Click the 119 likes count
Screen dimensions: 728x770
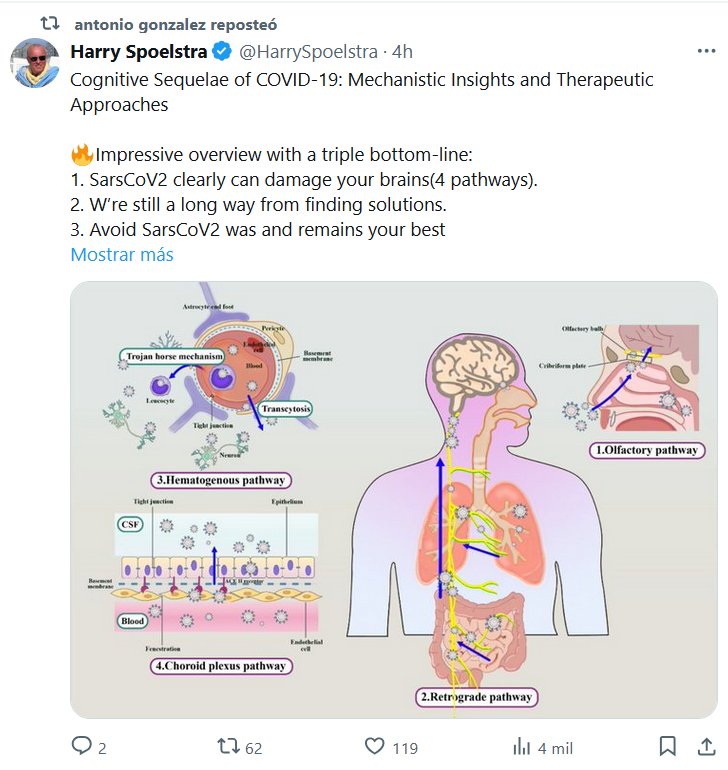click(x=405, y=748)
